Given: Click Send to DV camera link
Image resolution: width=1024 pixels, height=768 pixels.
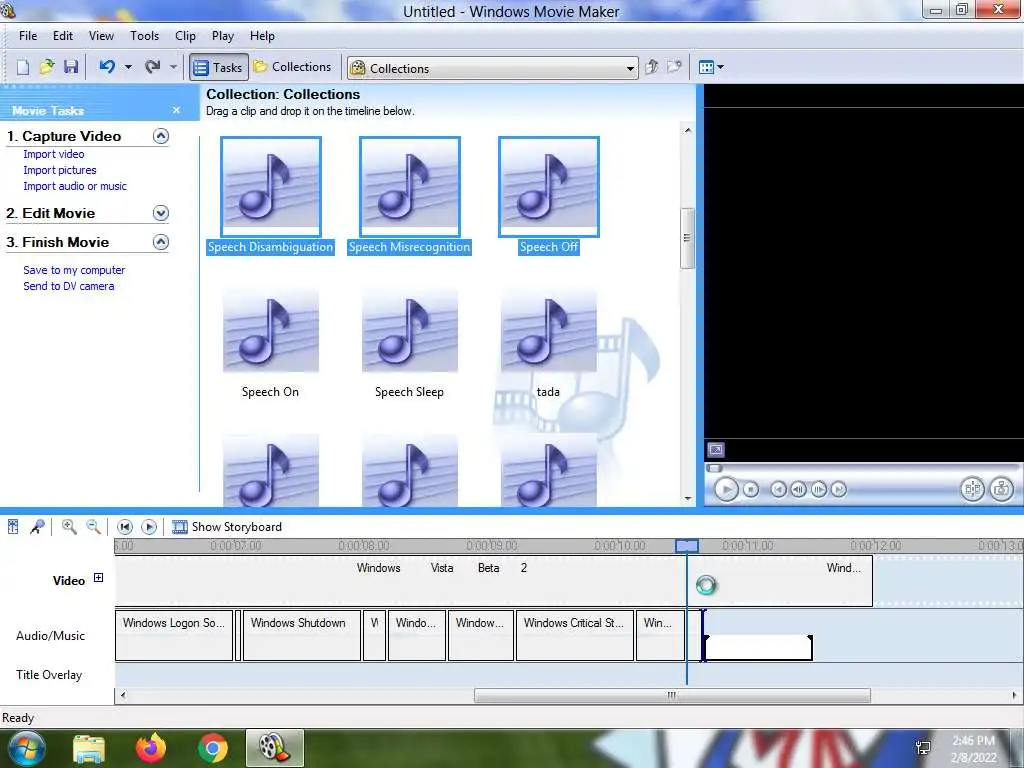Looking at the screenshot, I should (x=69, y=286).
